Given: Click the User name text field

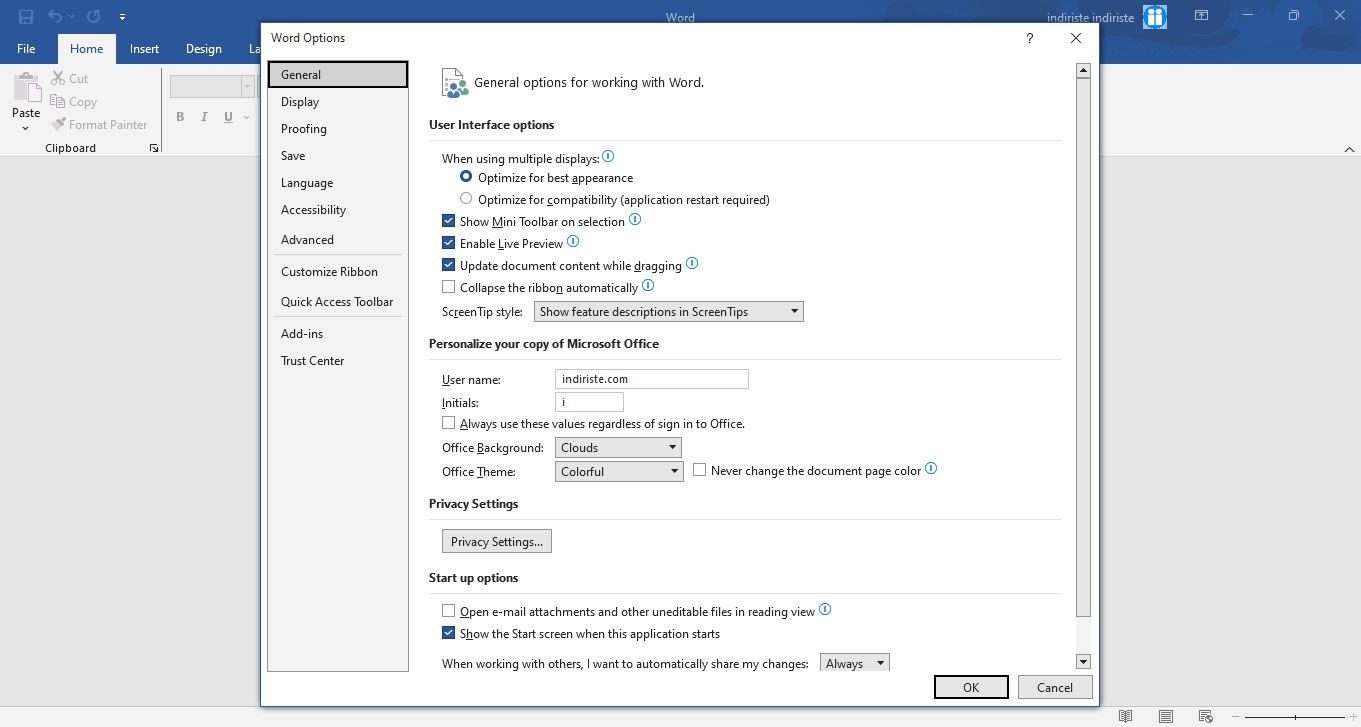Looking at the screenshot, I should click(x=652, y=379).
